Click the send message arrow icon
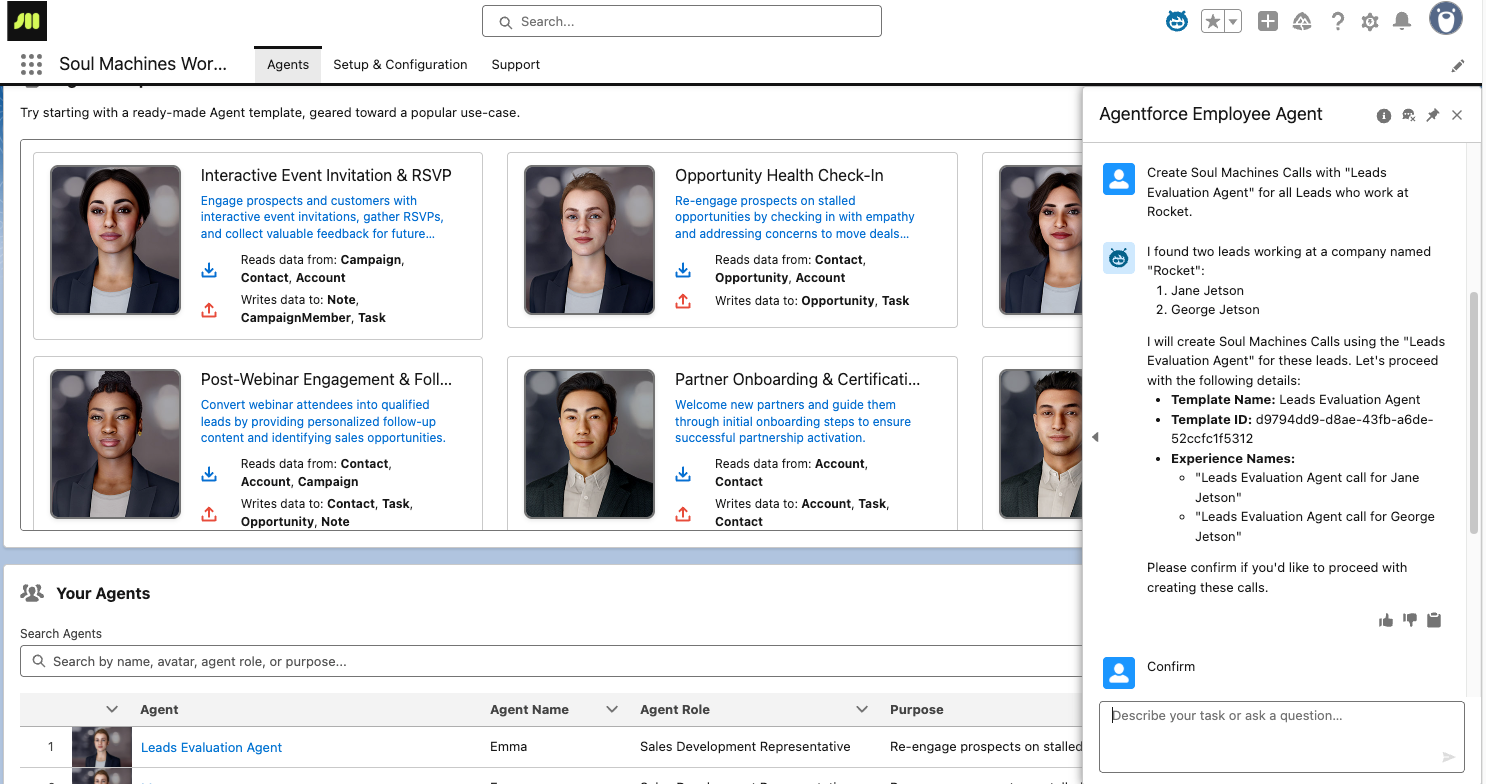 coord(1448,757)
